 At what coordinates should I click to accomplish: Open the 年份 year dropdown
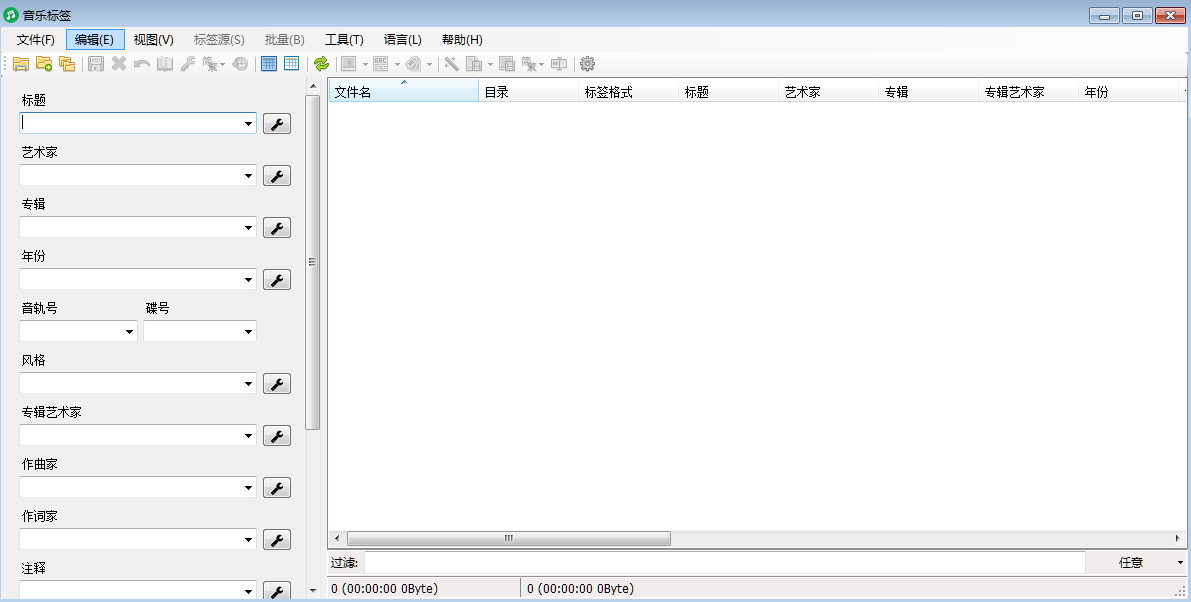(x=247, y=279)
